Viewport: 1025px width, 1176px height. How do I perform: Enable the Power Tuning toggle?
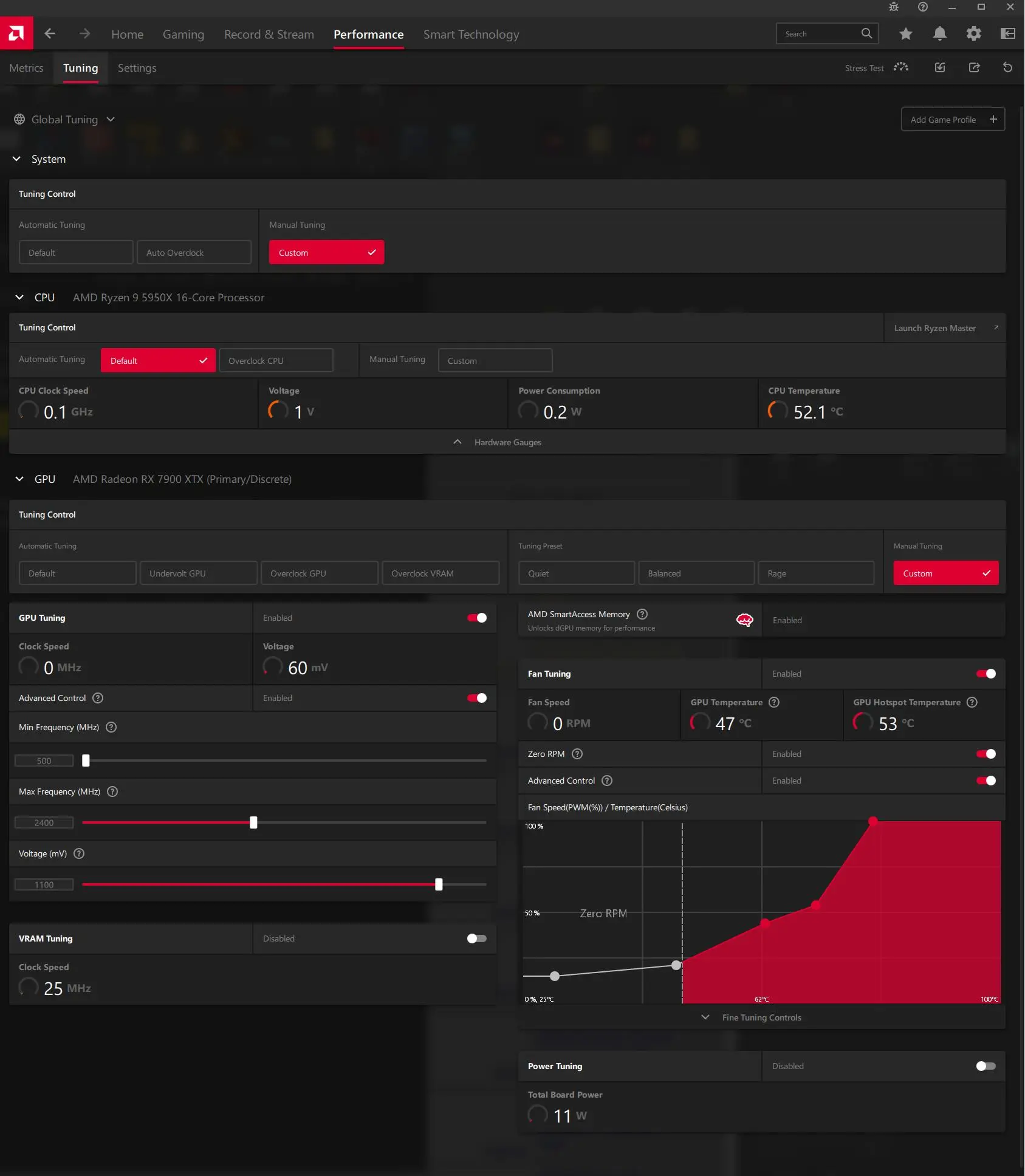click(986, 1066)
